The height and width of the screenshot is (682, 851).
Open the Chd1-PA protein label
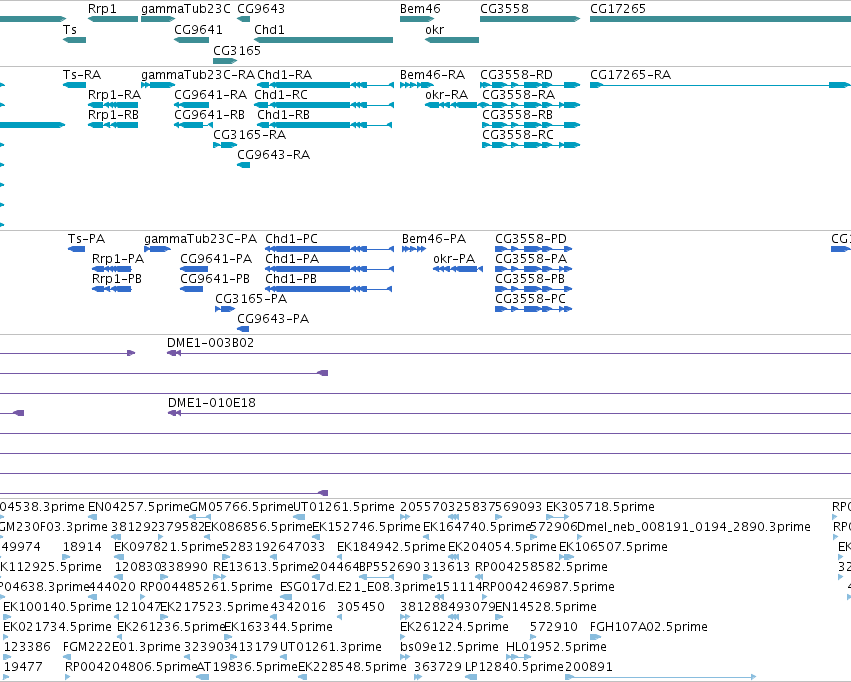(x=292, y=259)
